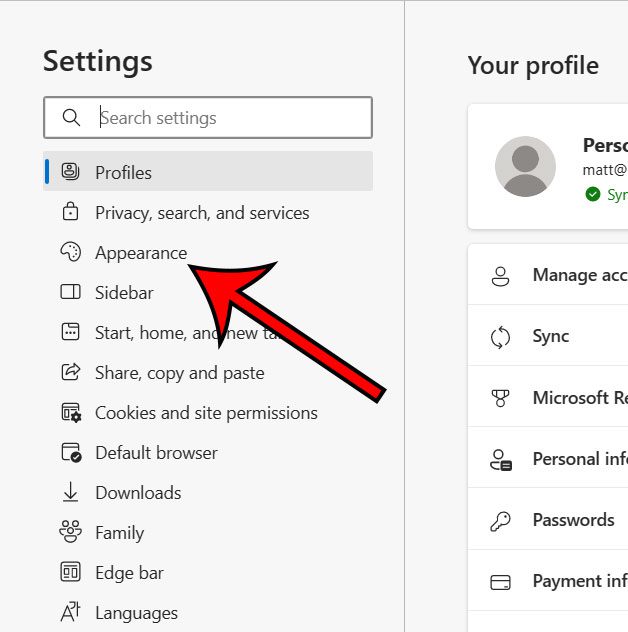The image size is (628, 632).
Task: Click the Languages icon
Action: pos(70,612)
